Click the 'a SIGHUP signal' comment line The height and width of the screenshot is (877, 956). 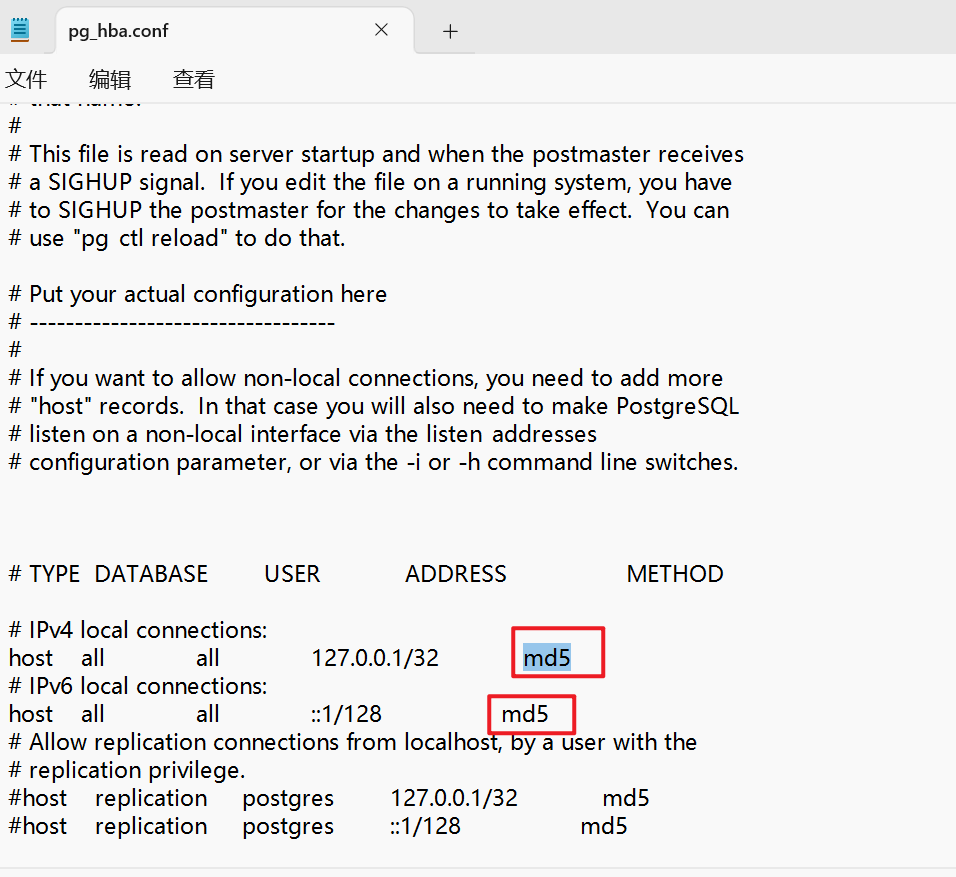(370, 182)
